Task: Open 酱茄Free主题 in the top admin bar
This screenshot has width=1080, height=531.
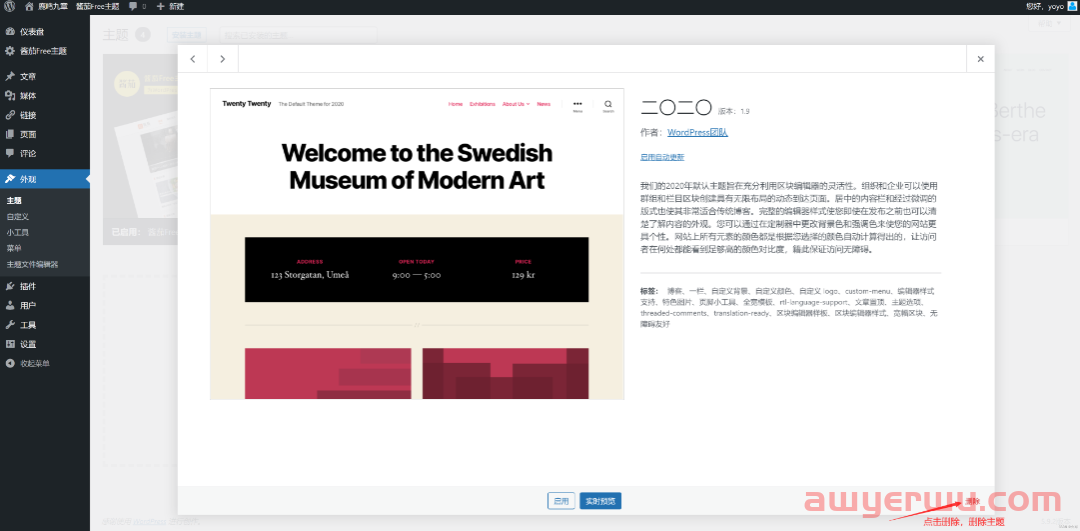Action: tap(97, 6)
